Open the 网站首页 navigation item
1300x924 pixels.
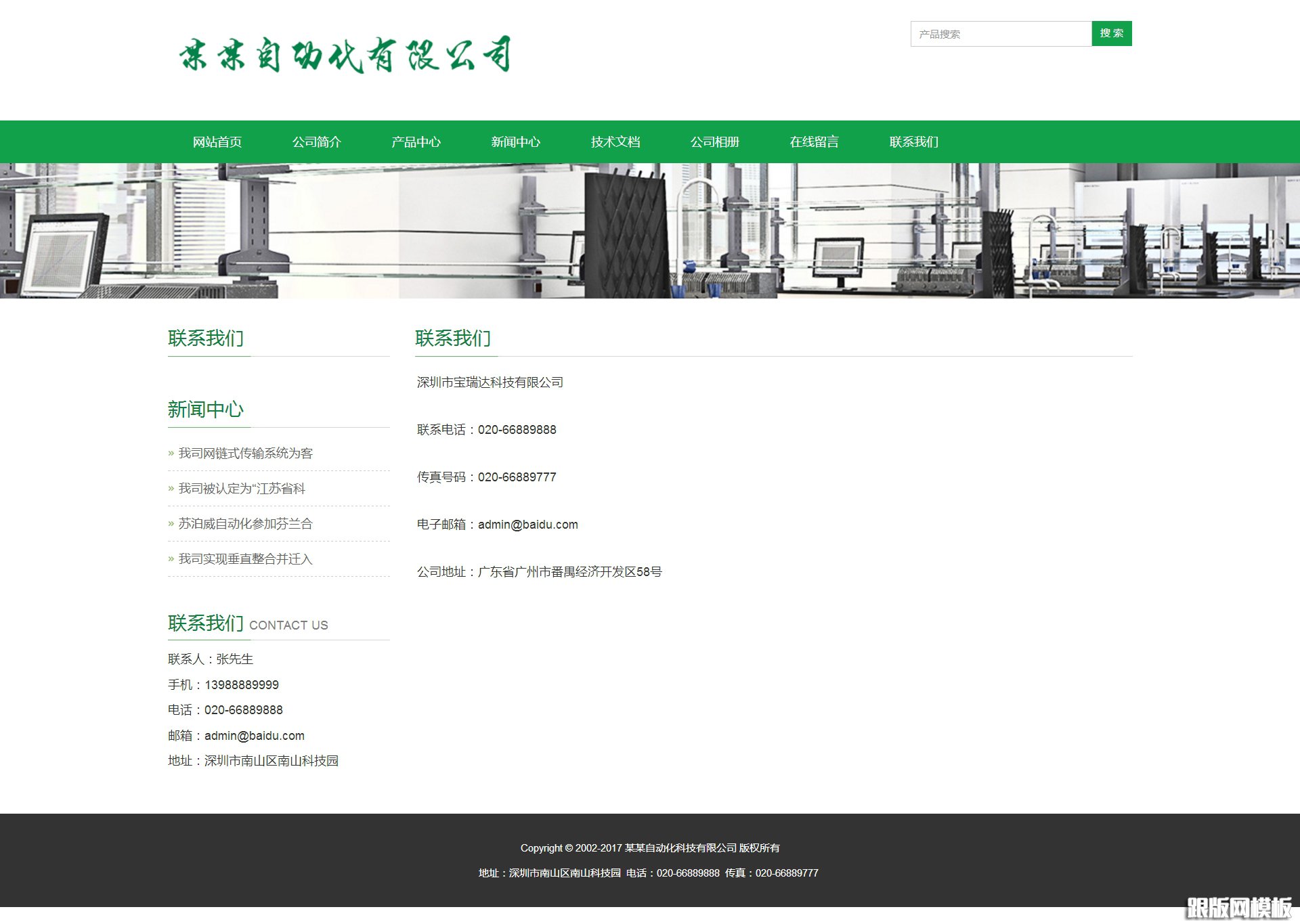point(217,142)
